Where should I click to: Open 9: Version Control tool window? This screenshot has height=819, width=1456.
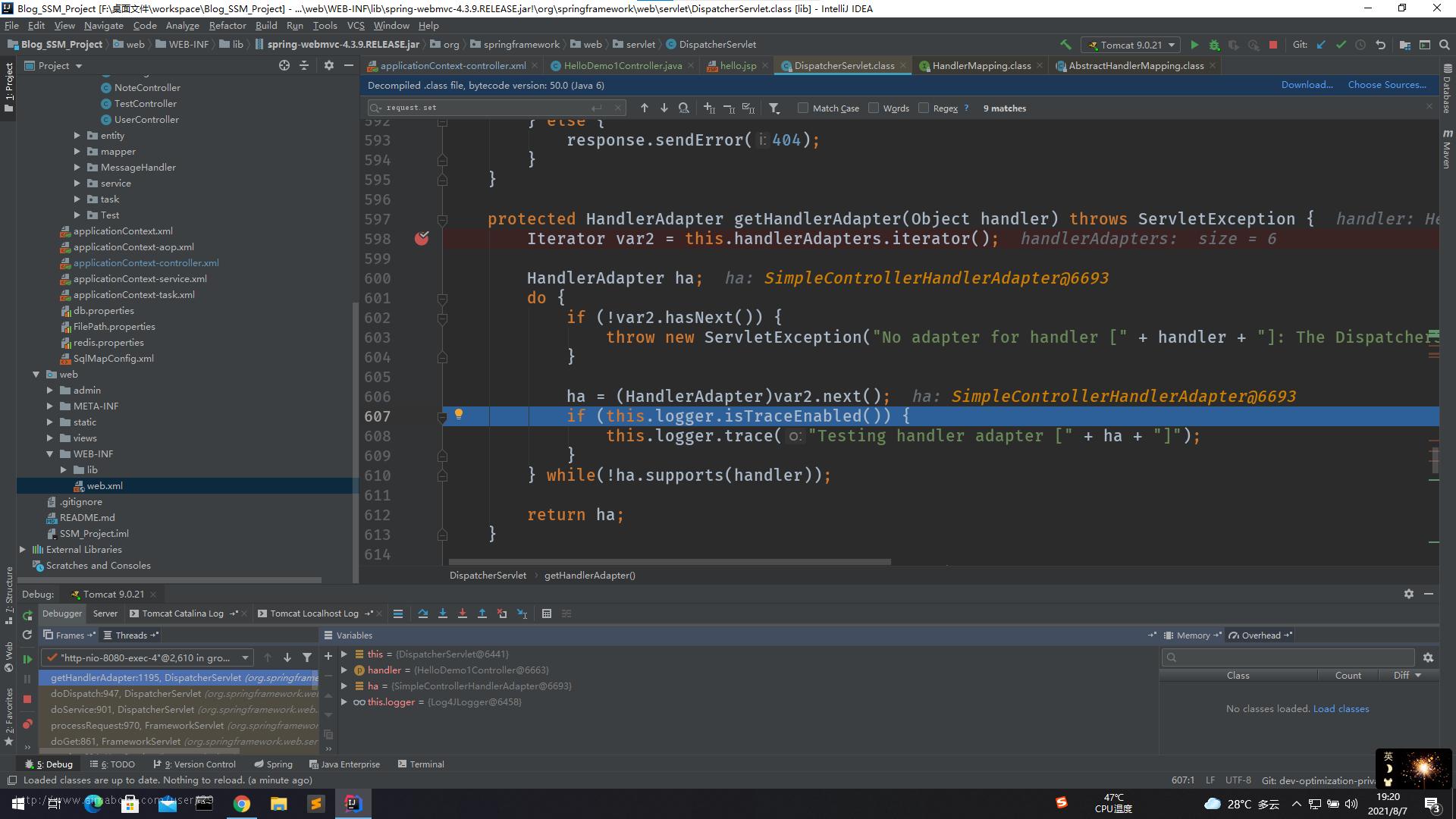pyautogui.click(x=195, y=764)
